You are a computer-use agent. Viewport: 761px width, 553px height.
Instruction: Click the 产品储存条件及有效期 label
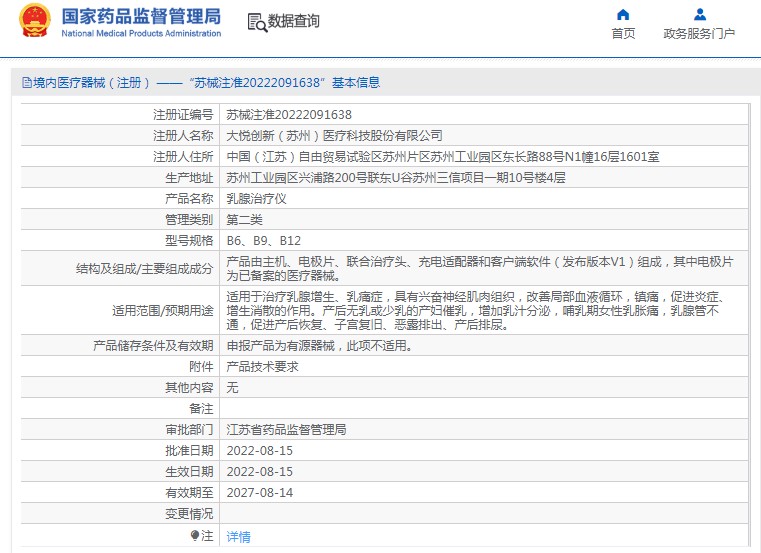point(153,346)
